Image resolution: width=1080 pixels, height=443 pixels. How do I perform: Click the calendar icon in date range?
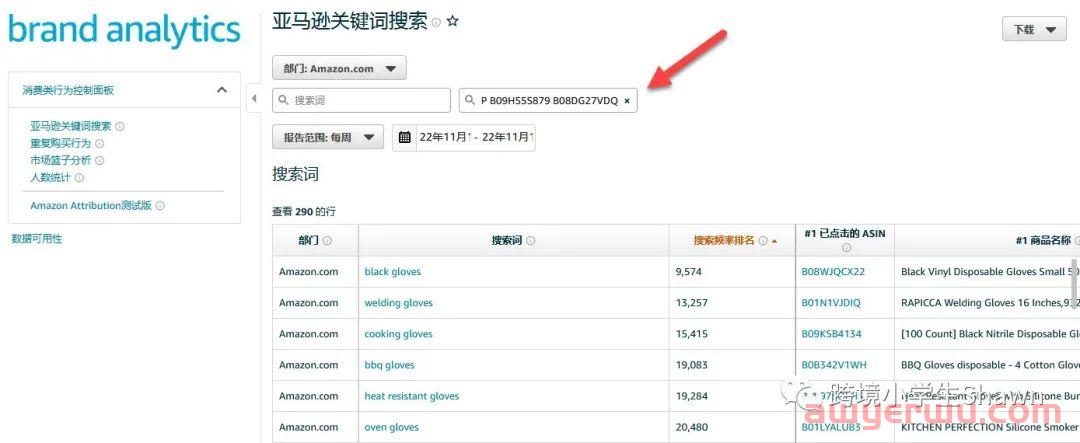pos(404,137)
